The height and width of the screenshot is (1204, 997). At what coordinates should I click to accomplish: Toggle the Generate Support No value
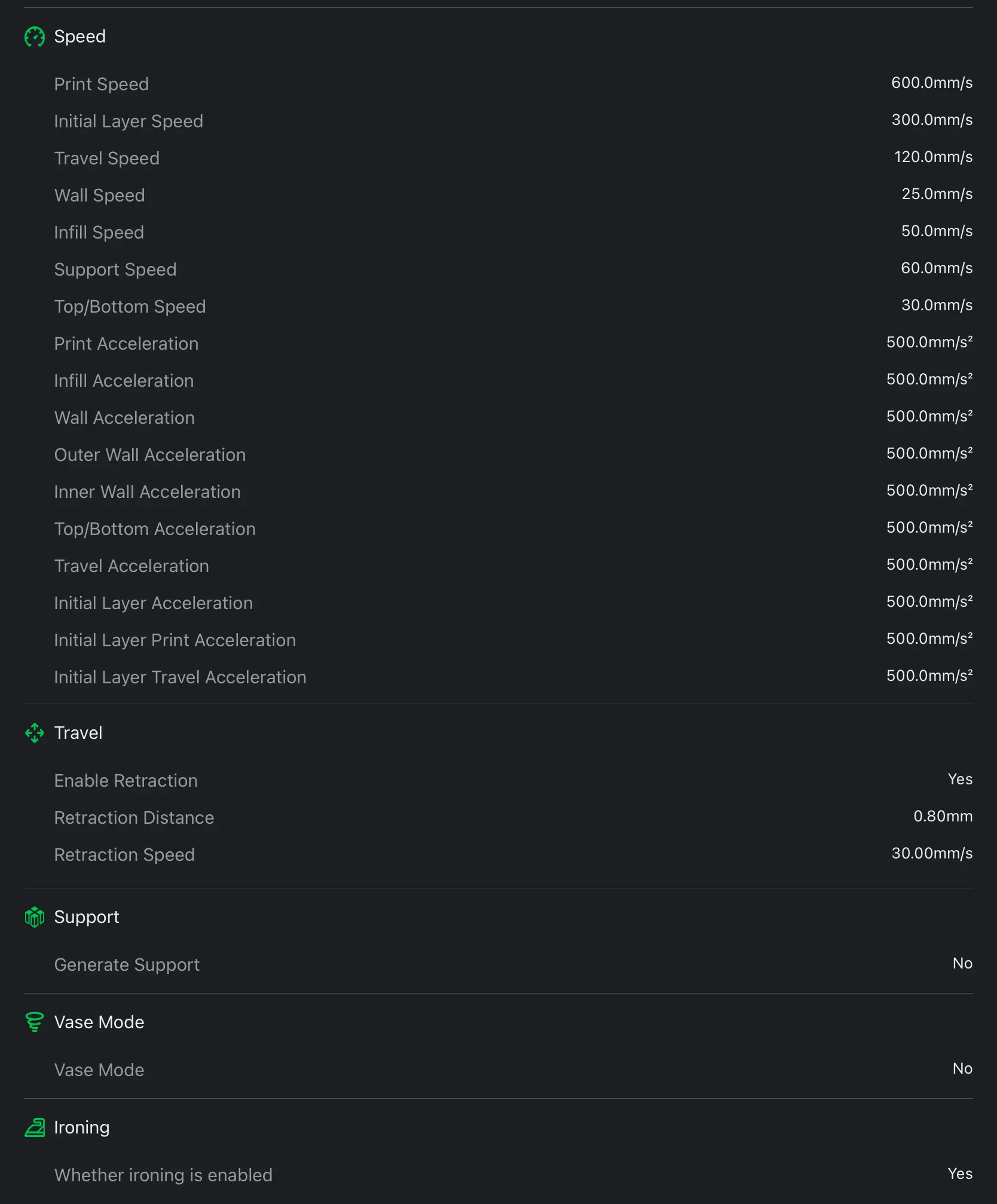[x=962, y=964]
